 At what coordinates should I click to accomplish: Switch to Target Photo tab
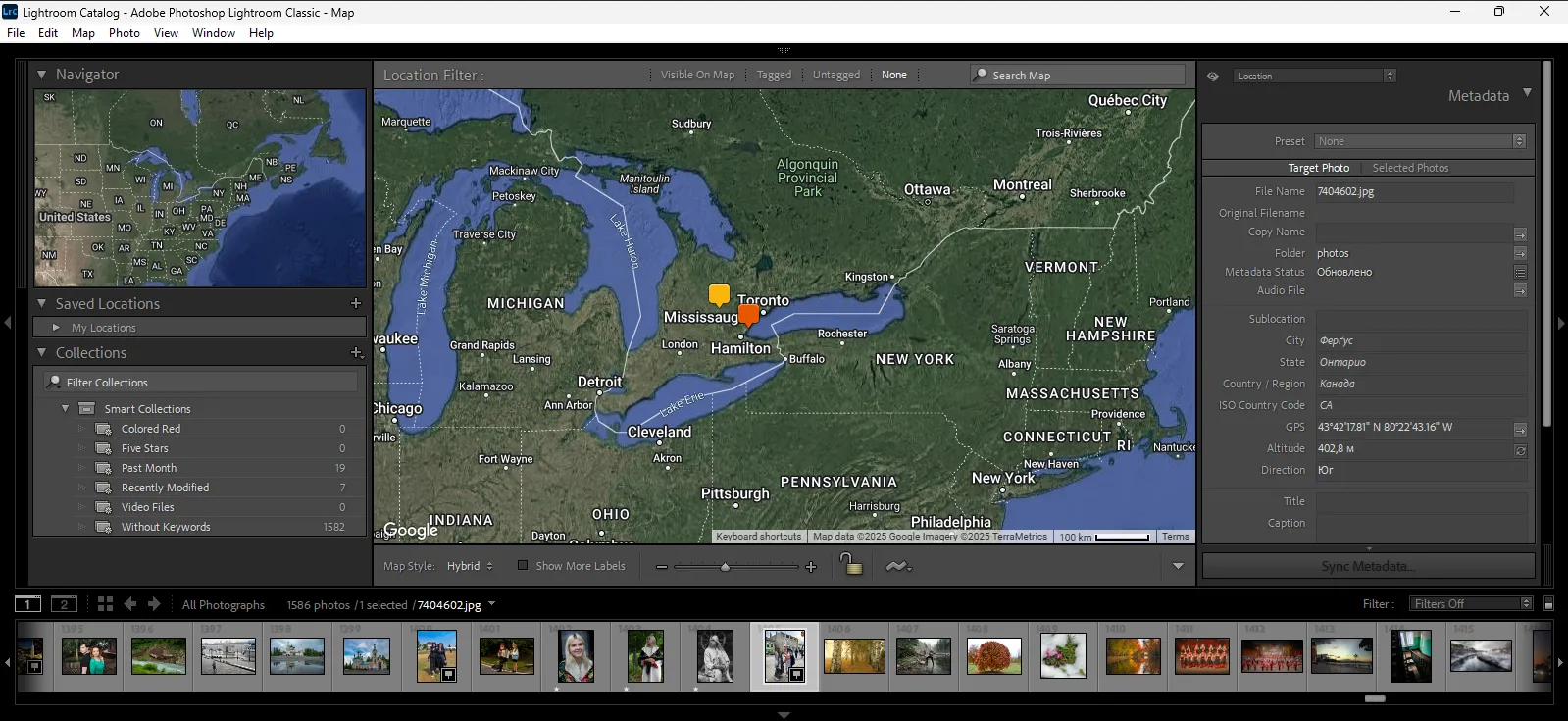[x=1319, y=168]
